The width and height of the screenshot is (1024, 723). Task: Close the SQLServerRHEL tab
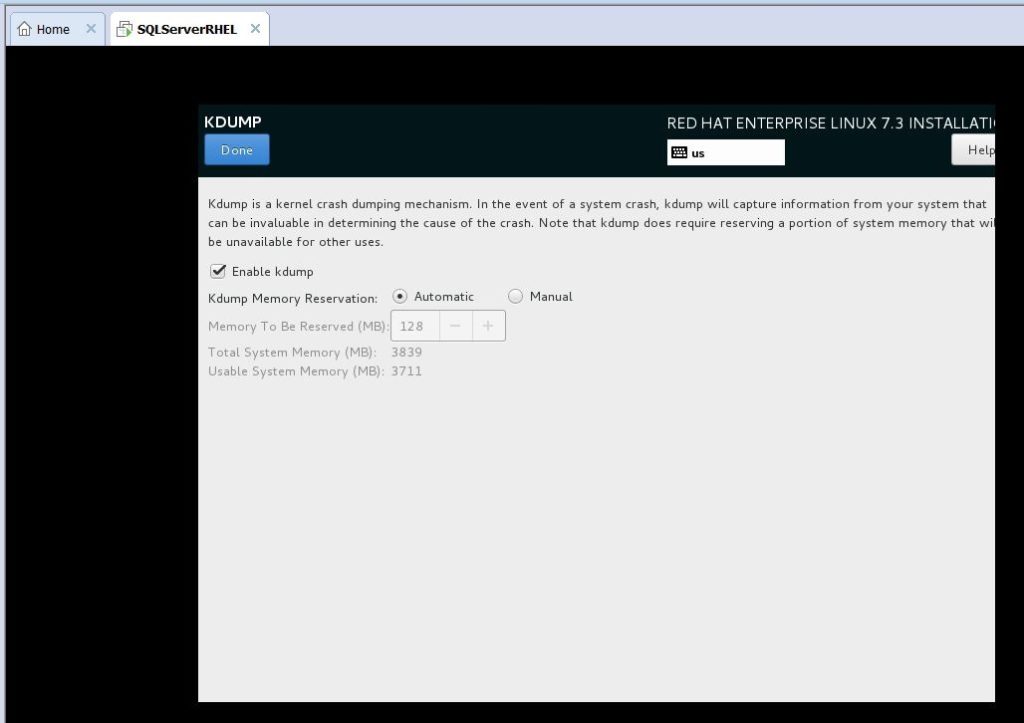(x=255, y=29)
